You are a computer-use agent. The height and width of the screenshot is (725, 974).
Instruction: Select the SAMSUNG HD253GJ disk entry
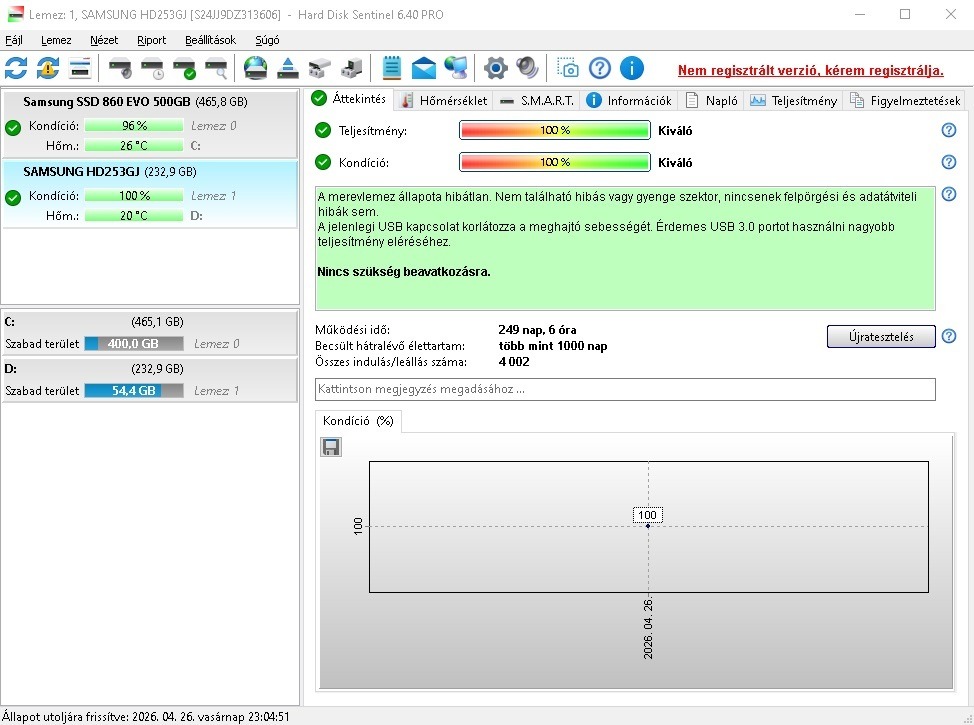[x=150, y=194]
